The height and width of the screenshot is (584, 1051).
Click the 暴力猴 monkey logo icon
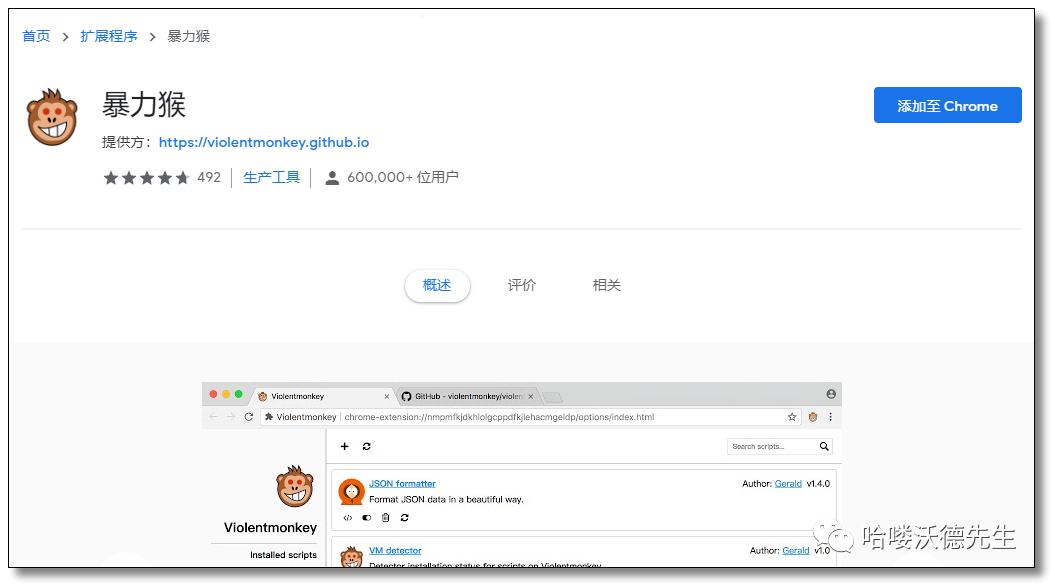(52, 117)
